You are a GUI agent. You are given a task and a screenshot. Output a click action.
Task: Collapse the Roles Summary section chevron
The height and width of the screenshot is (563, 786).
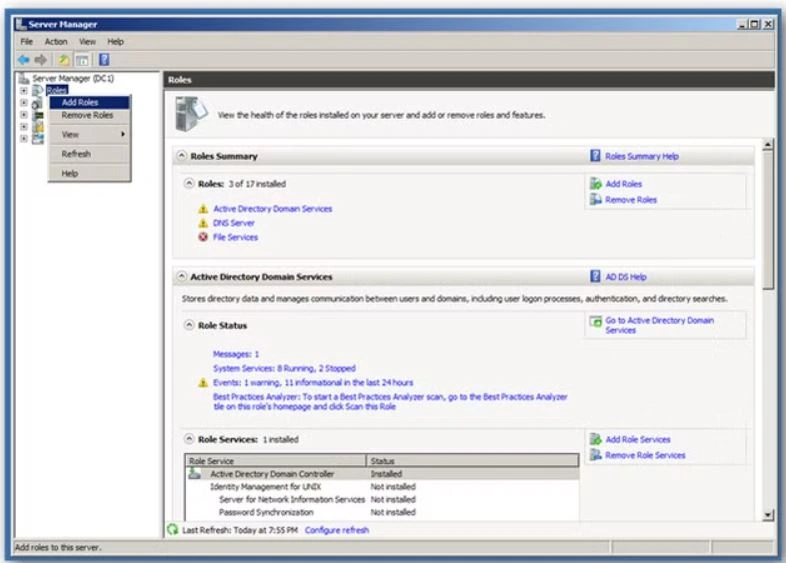181,156
